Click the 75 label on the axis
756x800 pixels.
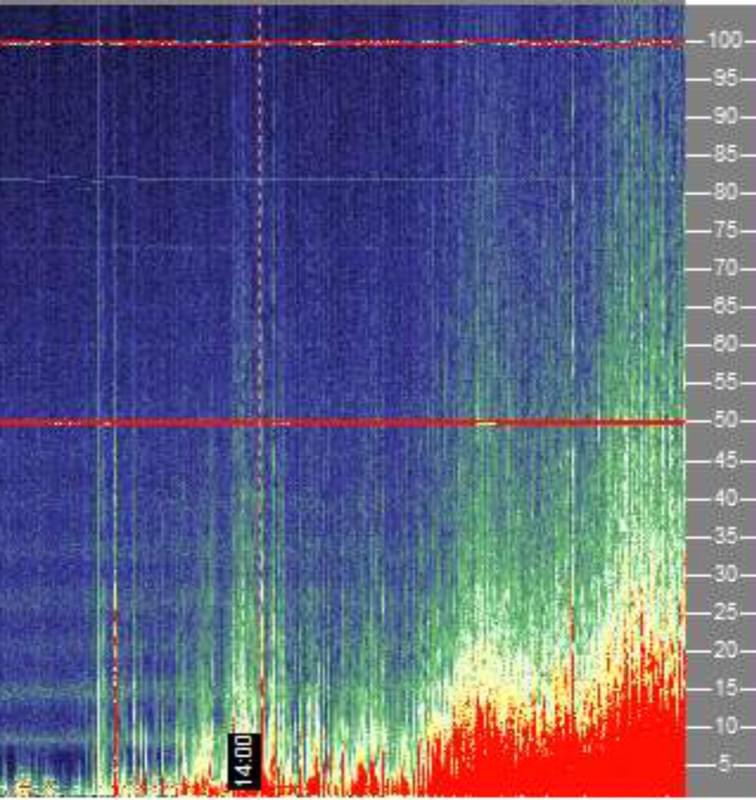click(x=724, y=230)
